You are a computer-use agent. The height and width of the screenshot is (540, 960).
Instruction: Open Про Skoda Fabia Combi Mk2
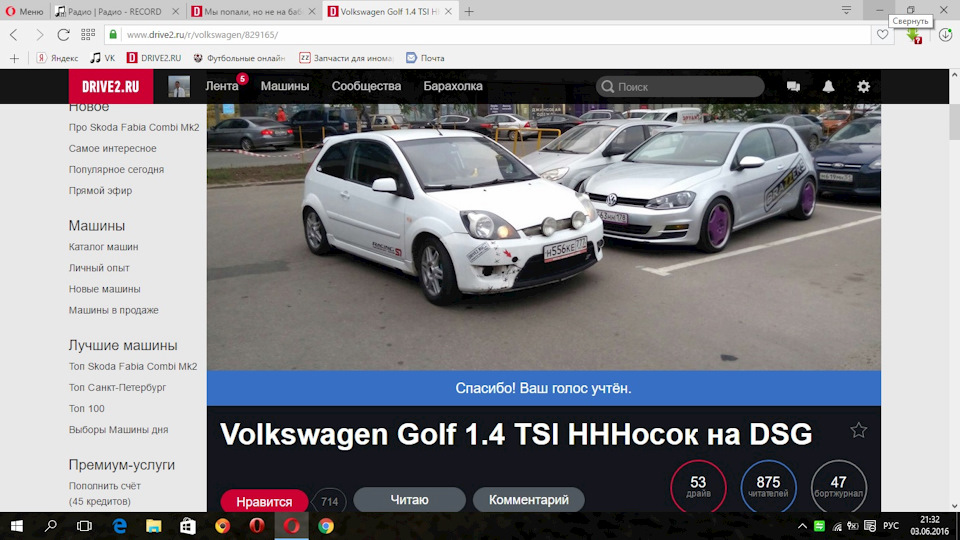point(134,127)
